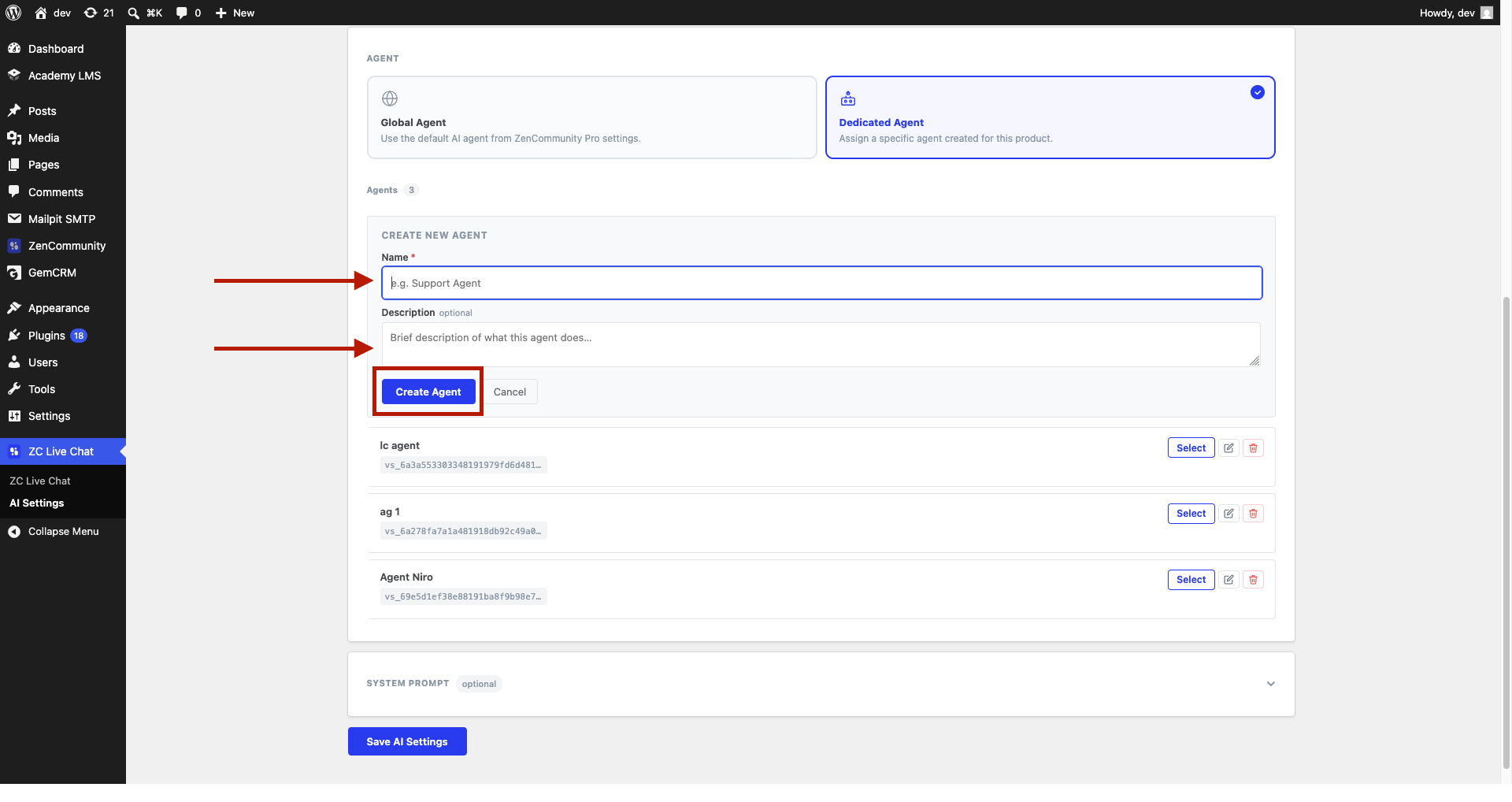Viewport: 1512px width, 802px height.
Task: Select the ag 1 agent
Action: coord(1191,514)
